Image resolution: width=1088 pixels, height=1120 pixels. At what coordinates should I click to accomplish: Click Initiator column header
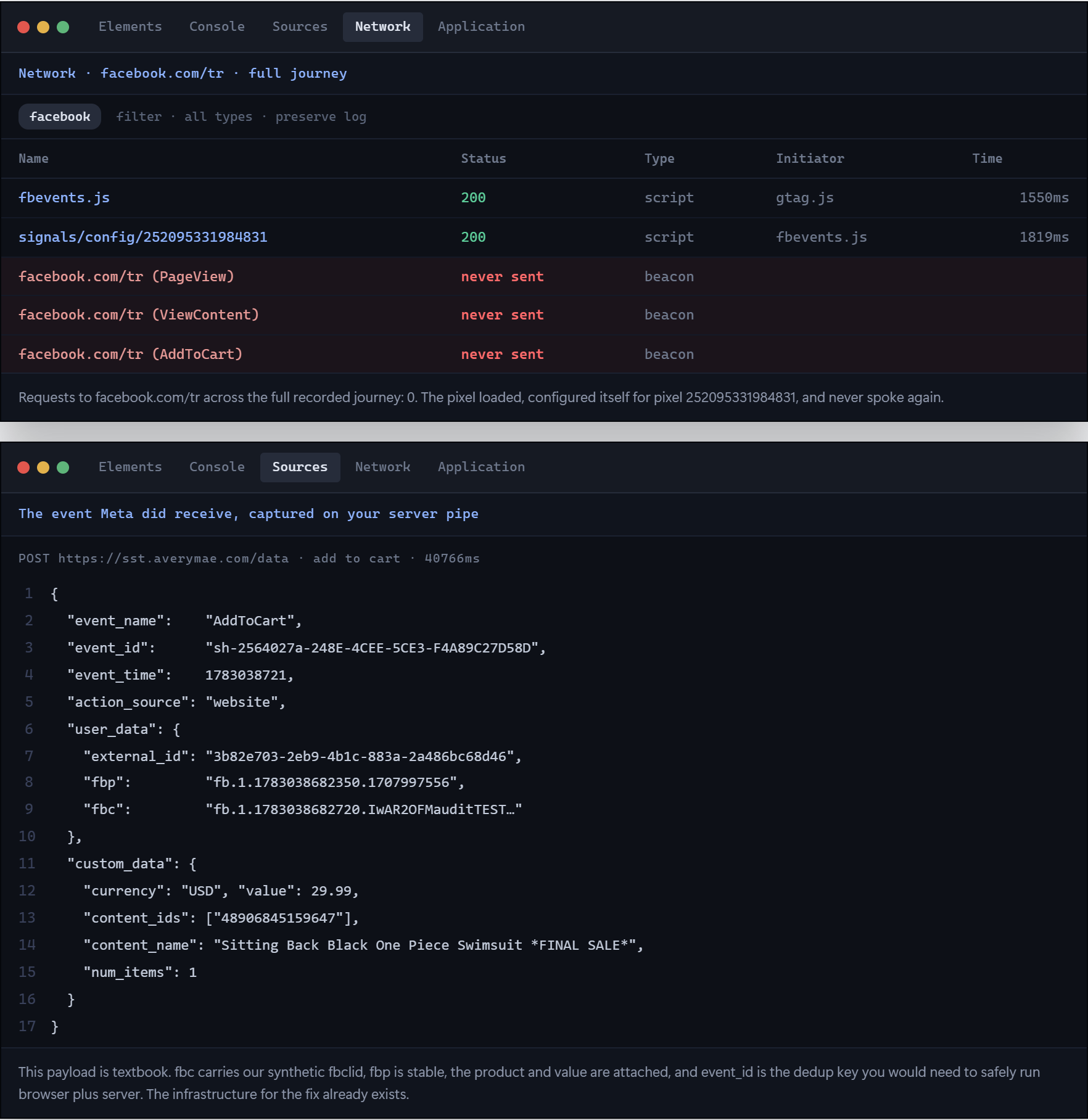click(x=810, y=159)
